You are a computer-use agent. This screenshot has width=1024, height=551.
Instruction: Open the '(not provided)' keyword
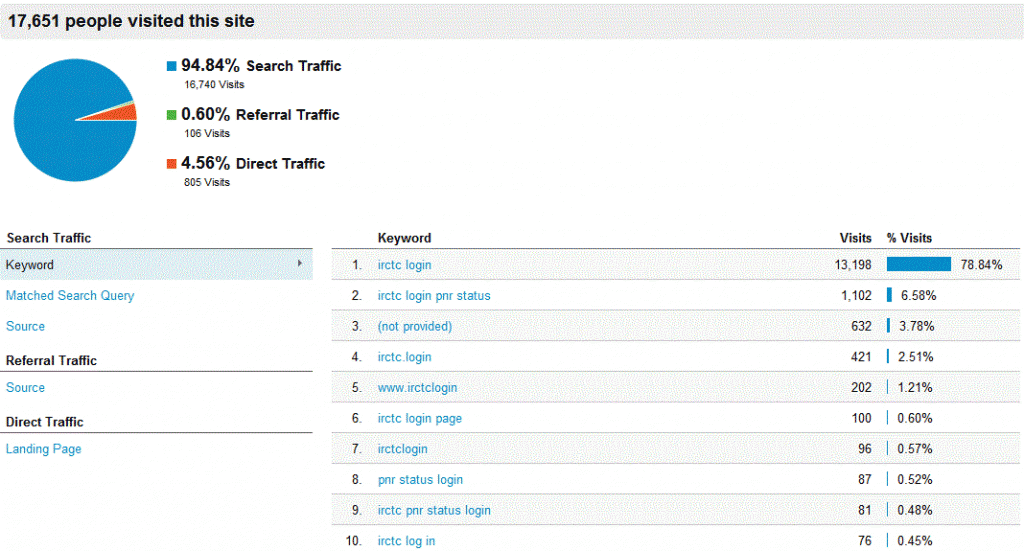(x=415, y=326)
